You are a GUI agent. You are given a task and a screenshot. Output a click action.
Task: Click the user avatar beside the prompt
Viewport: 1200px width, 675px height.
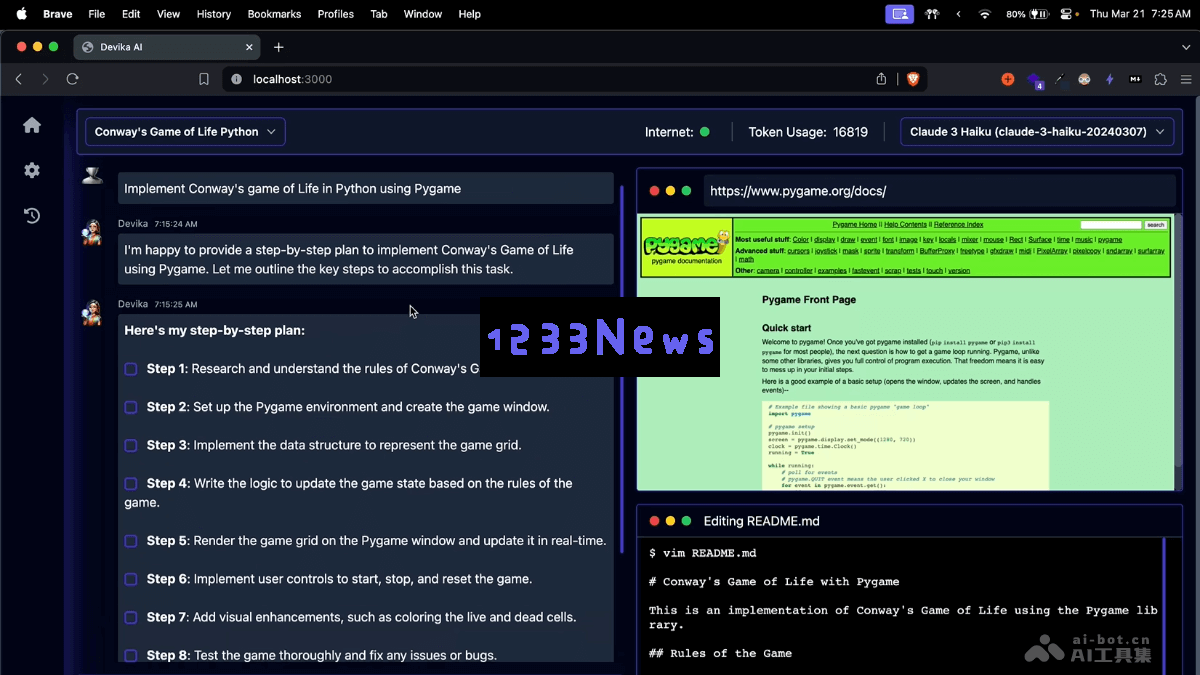point(92,176)
